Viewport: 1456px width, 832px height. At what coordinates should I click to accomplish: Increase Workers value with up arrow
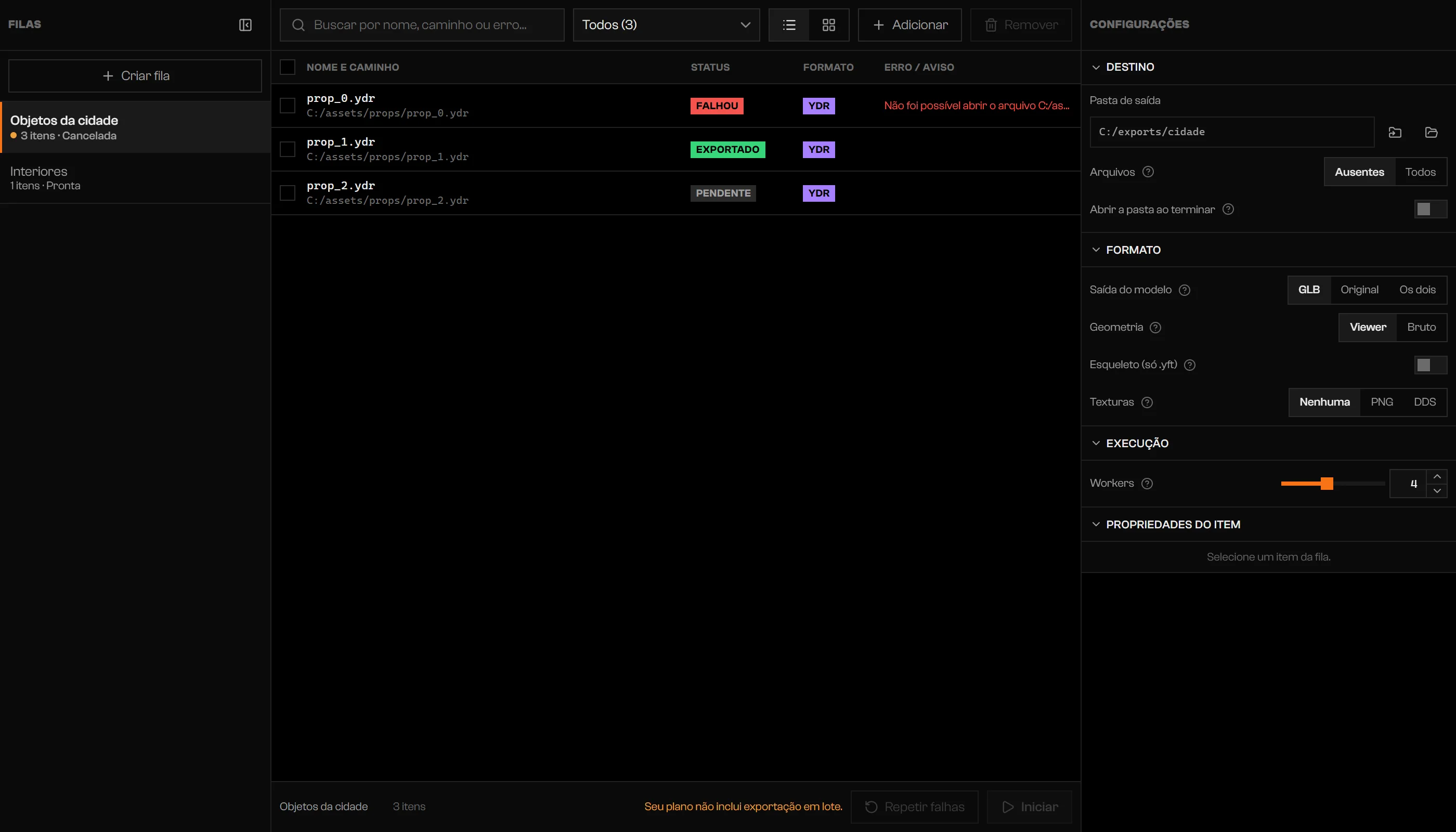click(1437, 476)
